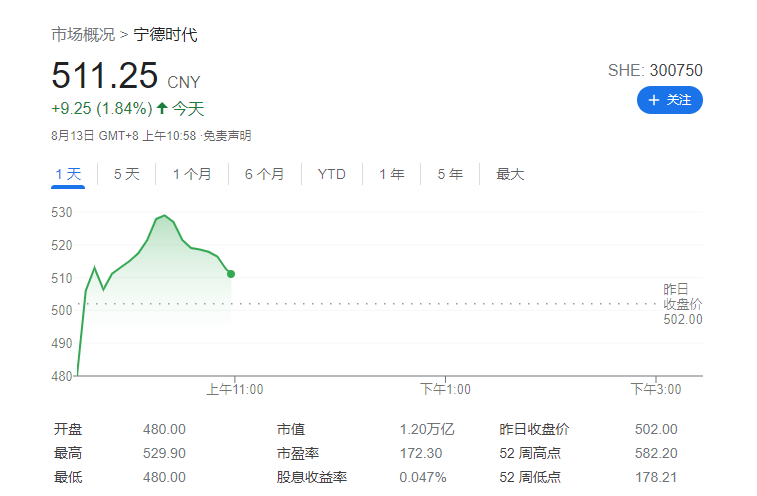
Task: Select the 1 天 range tab
Action: click(x=68, y=174)
